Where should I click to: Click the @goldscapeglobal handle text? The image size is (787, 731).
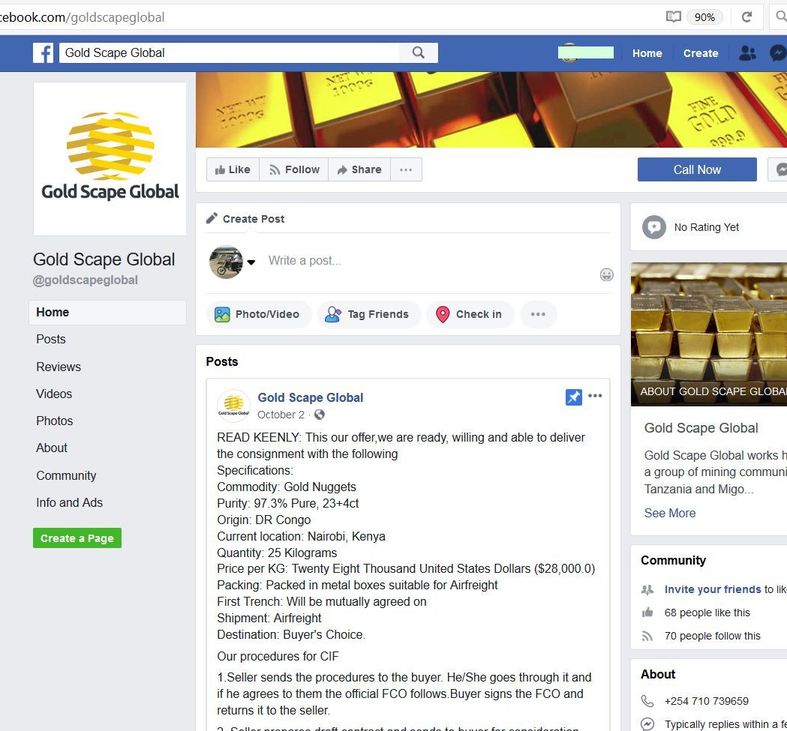[x=85, y=281]
